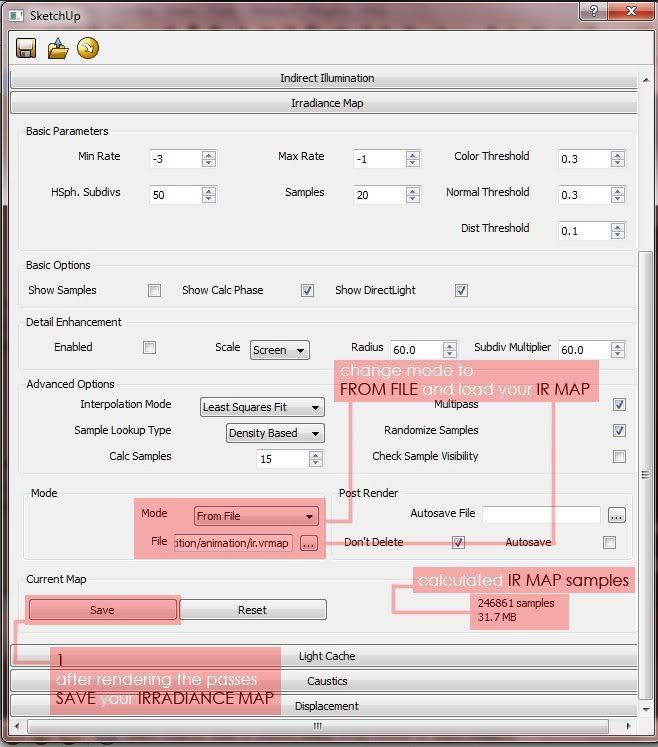Screen dimensions: 658x747
Task: Decrease Samples with down arrow
Action: click(x=413, y=199)
